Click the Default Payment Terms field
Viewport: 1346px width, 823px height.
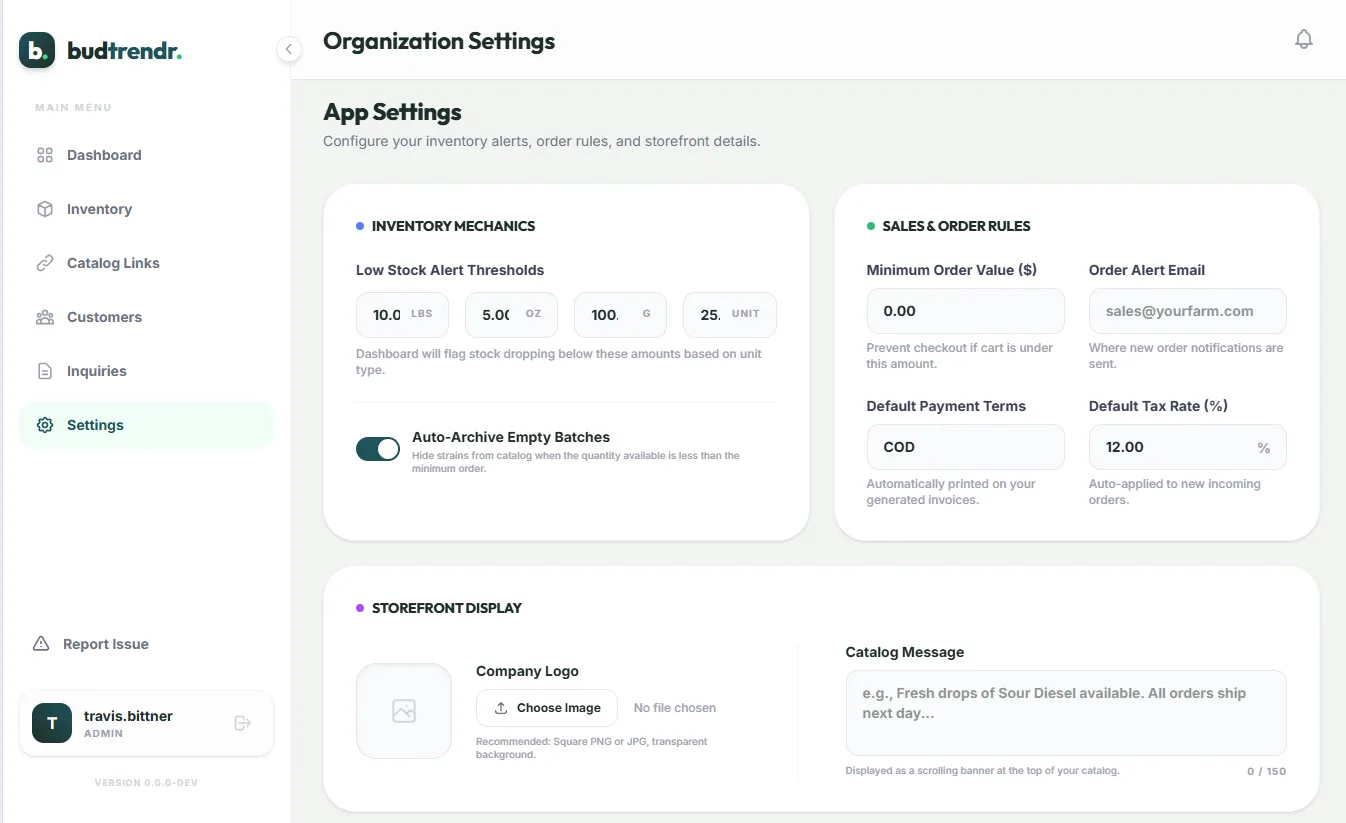tap(966, 447)
